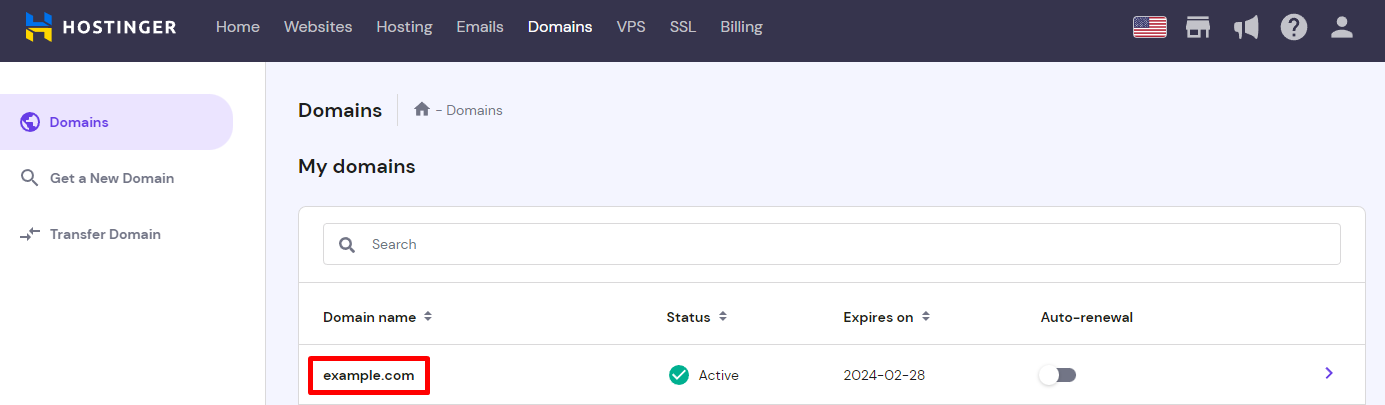The height and width of the screenshot is (405, 1385).
Task: Open Get a New Domain
Action: point(111,178)
